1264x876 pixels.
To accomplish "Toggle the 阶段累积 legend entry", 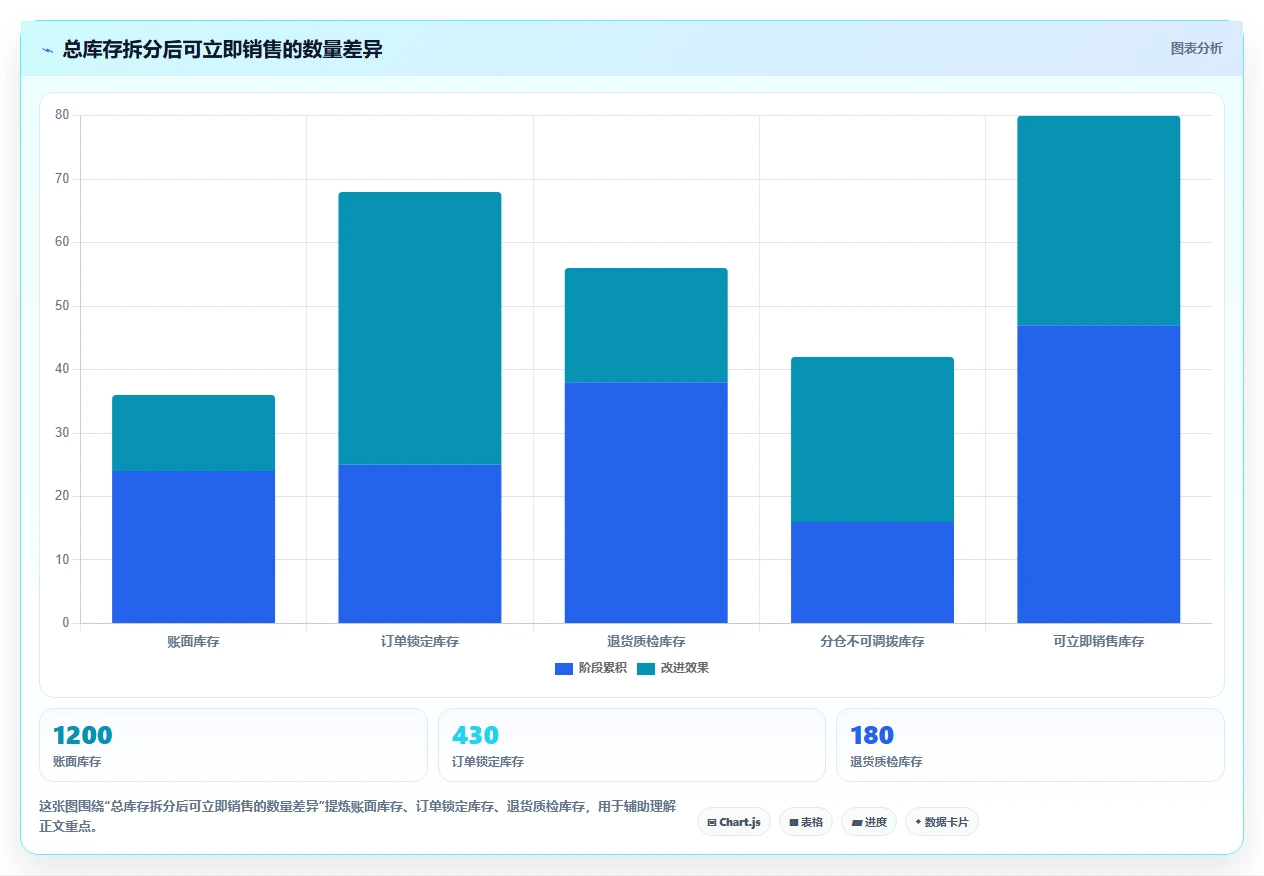I will tap(591, 668).
